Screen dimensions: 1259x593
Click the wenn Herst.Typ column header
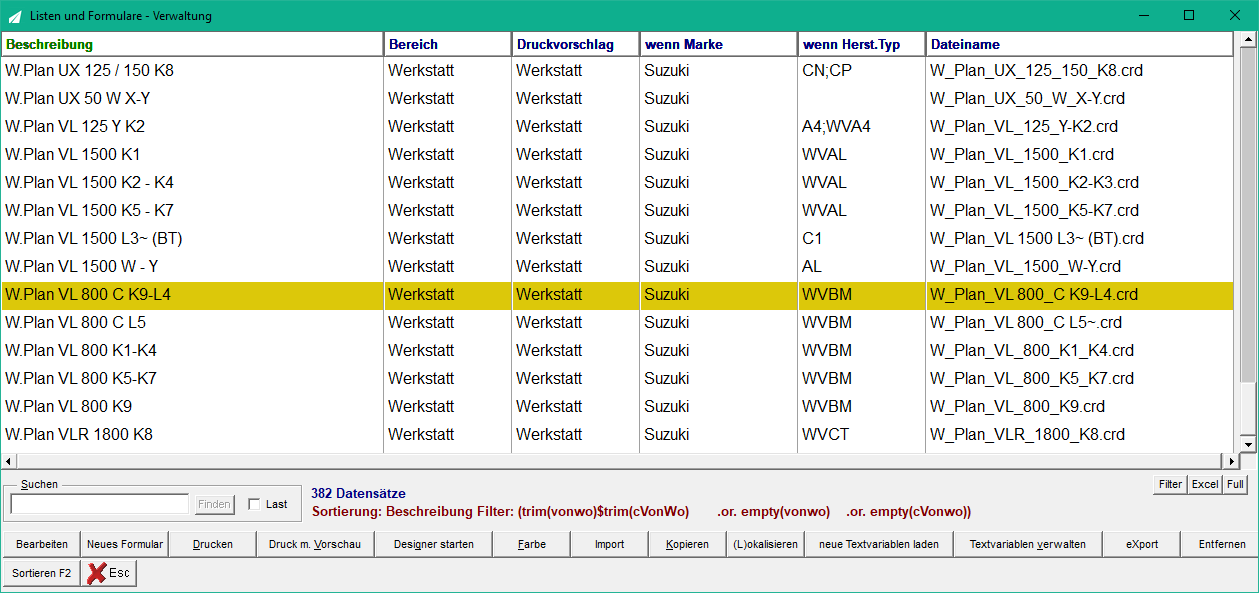(x=862, y=44)
